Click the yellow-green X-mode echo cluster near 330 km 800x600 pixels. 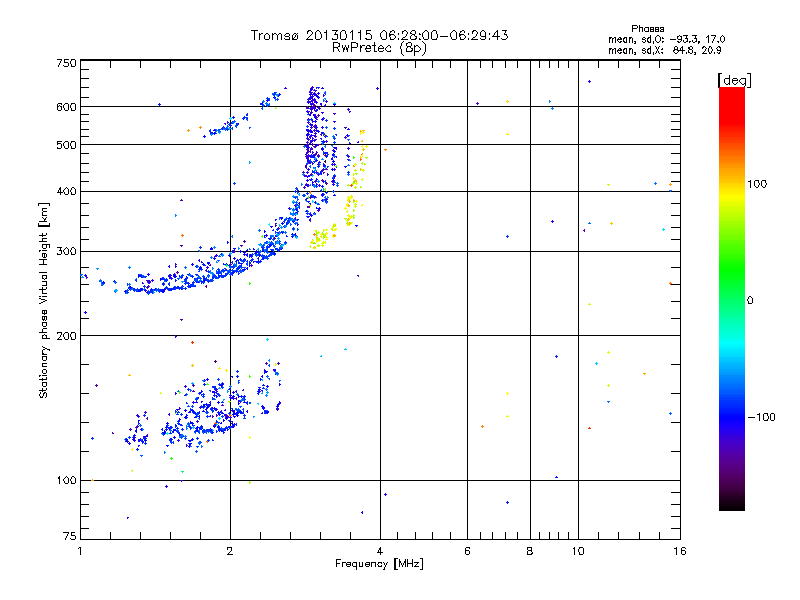click(x=321, y=237)
